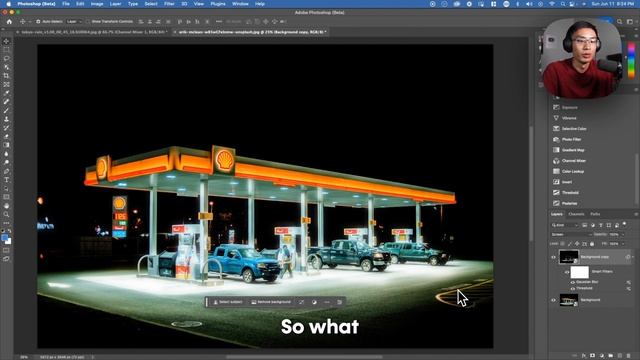Open the Kind layer filter dropdown
This screenshot has width=640, height=360.
point(565,225)
